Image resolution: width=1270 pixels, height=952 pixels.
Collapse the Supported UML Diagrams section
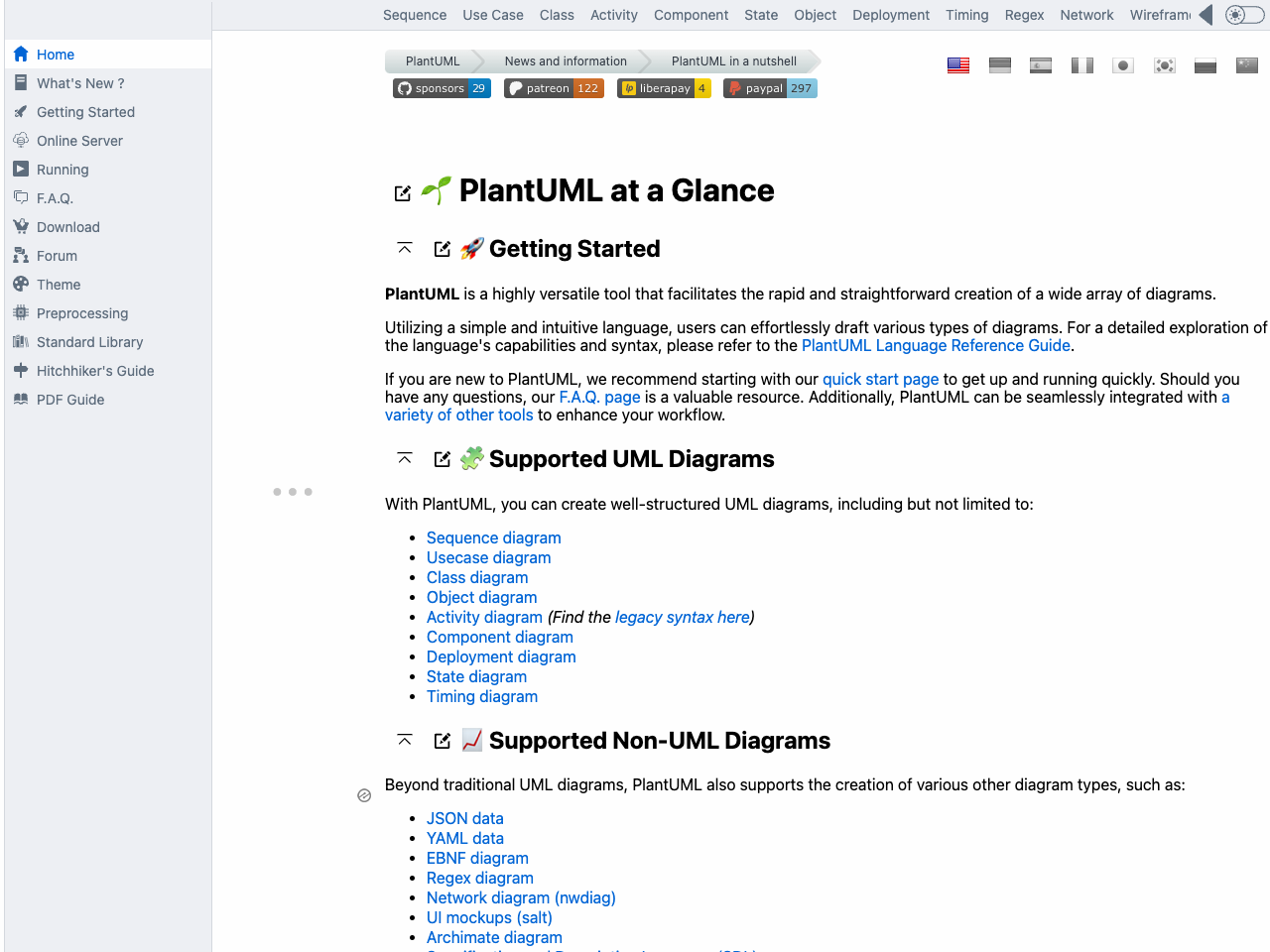pyautogui.click(x=405, y=458)
